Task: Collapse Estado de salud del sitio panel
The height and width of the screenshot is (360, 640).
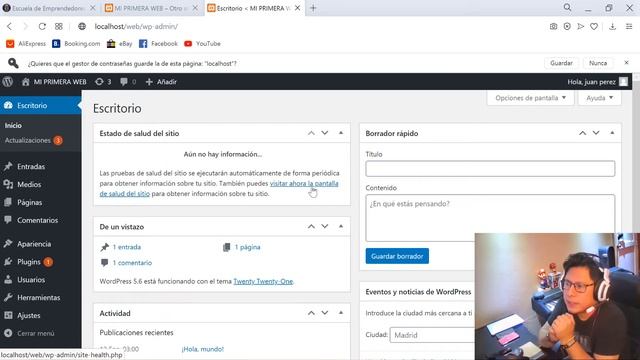Action: coord(341,133)
